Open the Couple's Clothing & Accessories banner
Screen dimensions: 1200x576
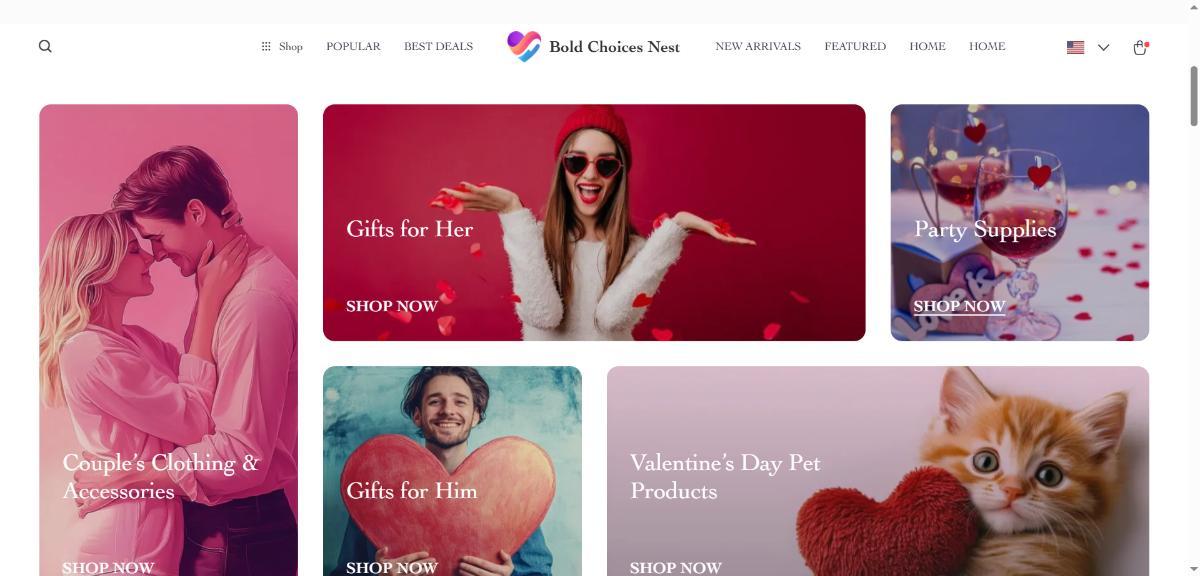tap(168, 340)
